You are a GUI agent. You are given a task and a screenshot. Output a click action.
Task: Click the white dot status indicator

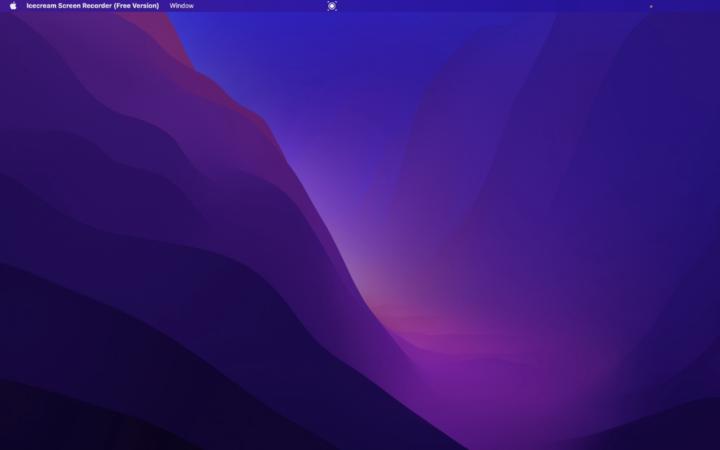[x=651, y=6]
